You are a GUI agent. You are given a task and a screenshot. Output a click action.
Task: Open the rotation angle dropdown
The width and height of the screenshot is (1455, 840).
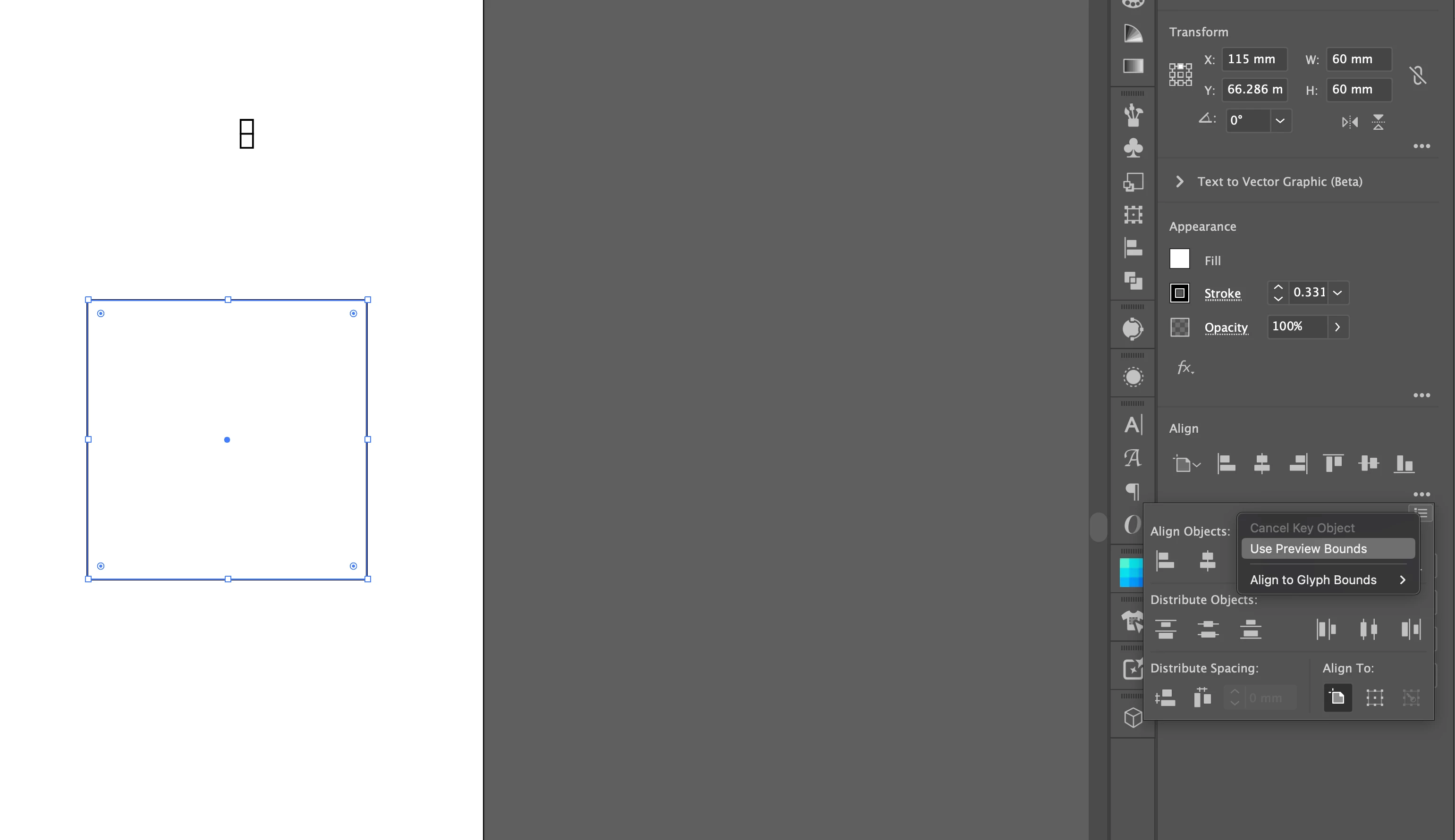coord(1279,121)
